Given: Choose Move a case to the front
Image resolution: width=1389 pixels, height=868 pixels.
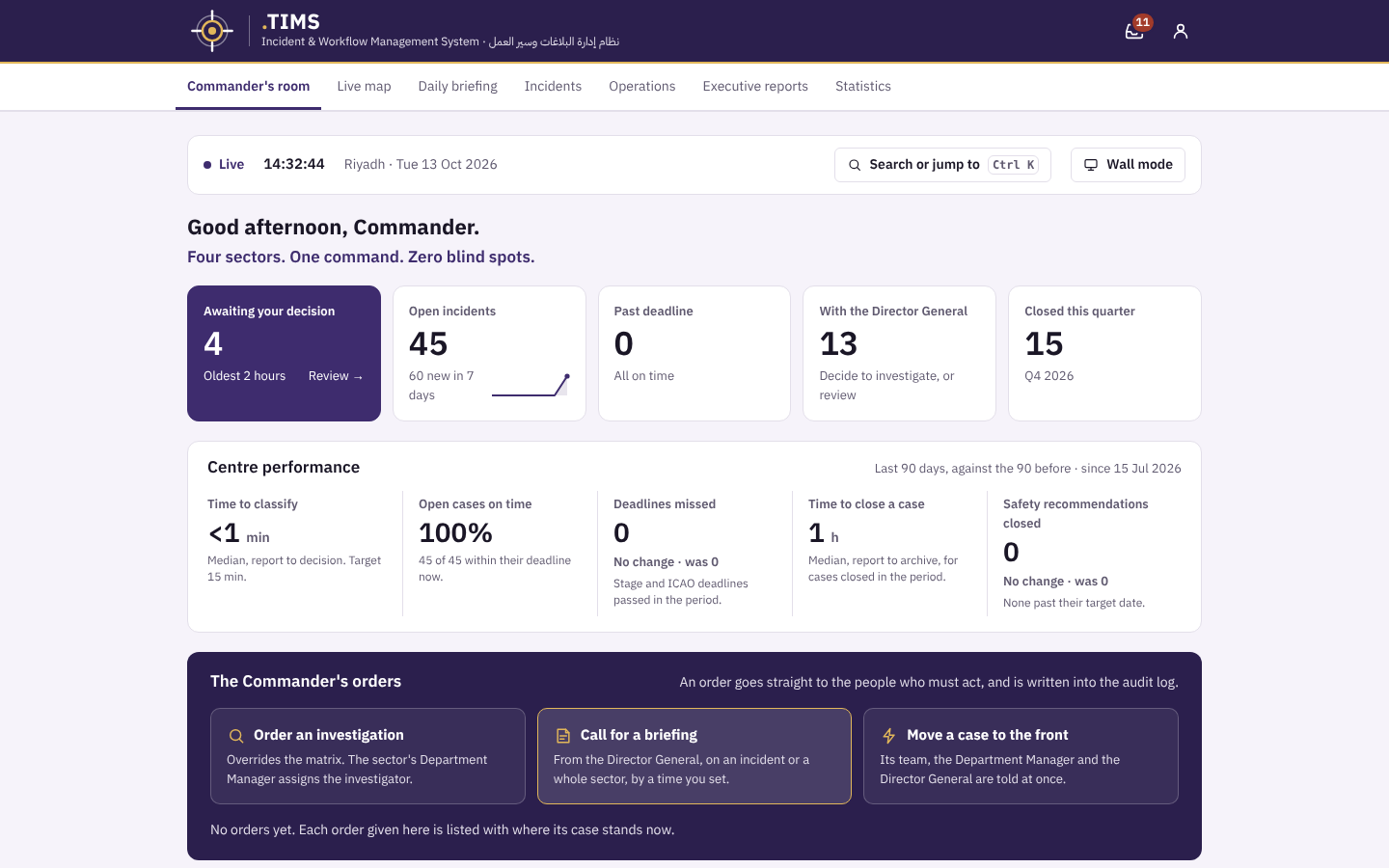Looking at the screenshot, I should click(x=1021, y=756).
